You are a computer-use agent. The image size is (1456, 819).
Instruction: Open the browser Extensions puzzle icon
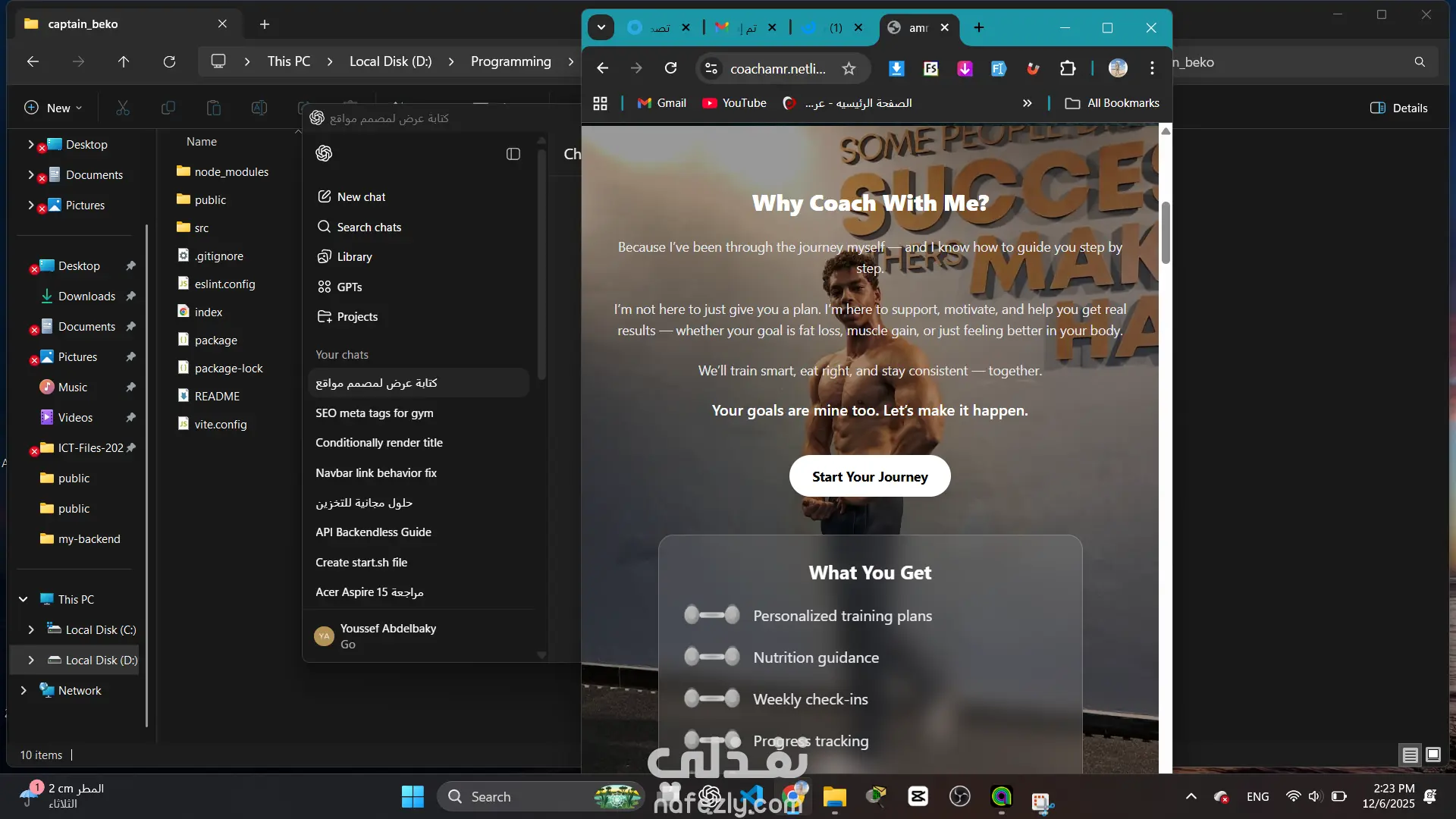(1068, 68)
